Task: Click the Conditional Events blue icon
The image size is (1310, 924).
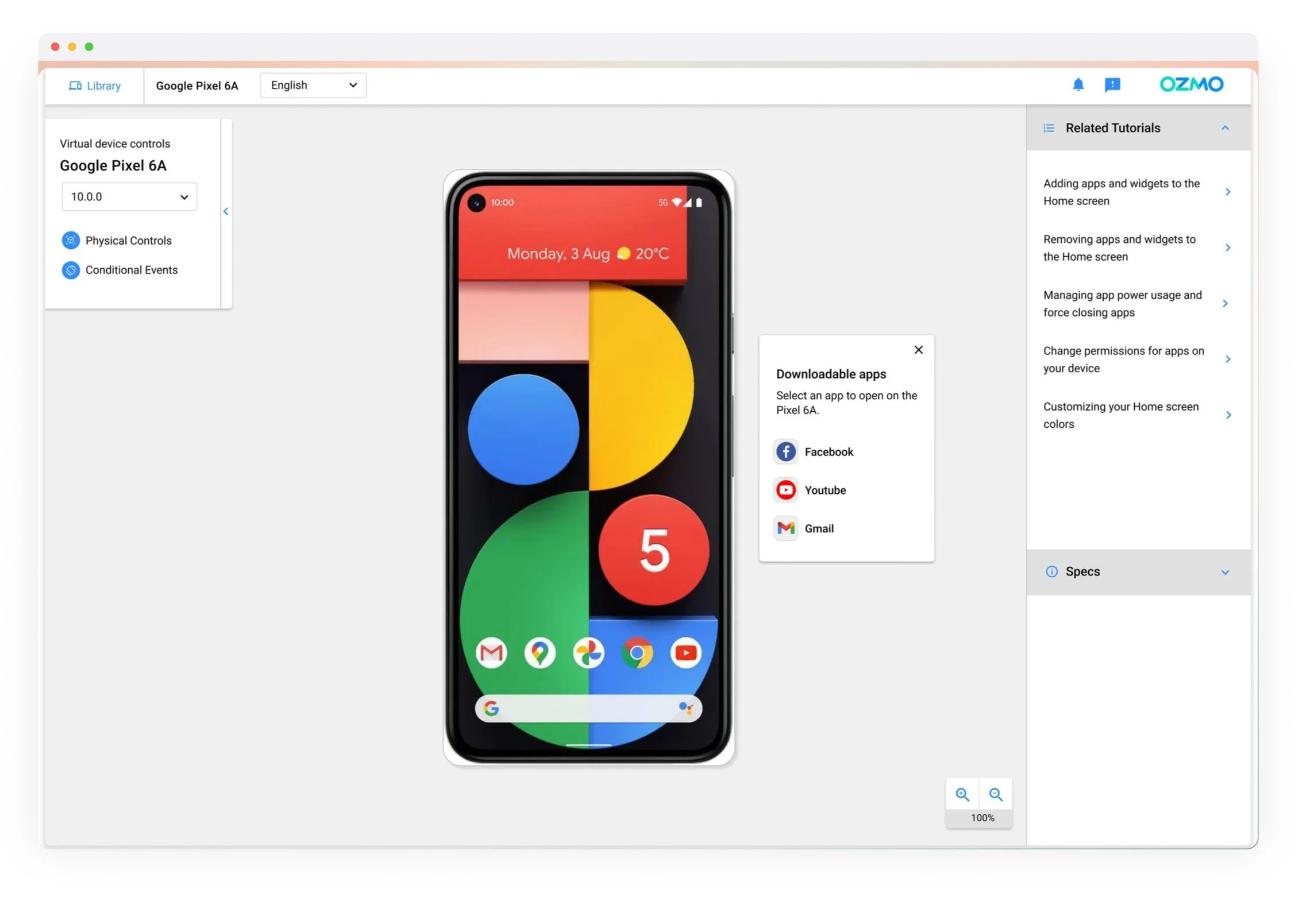Action: (x=71, y=270)
